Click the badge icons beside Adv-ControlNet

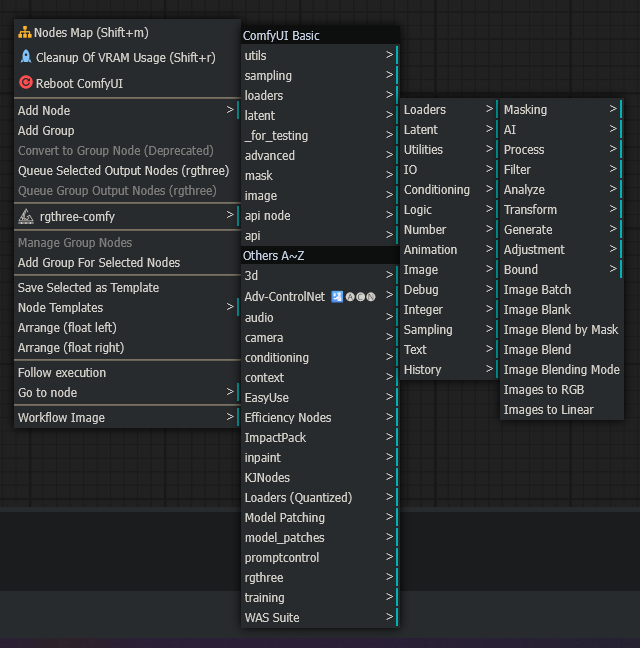point(353,297)
